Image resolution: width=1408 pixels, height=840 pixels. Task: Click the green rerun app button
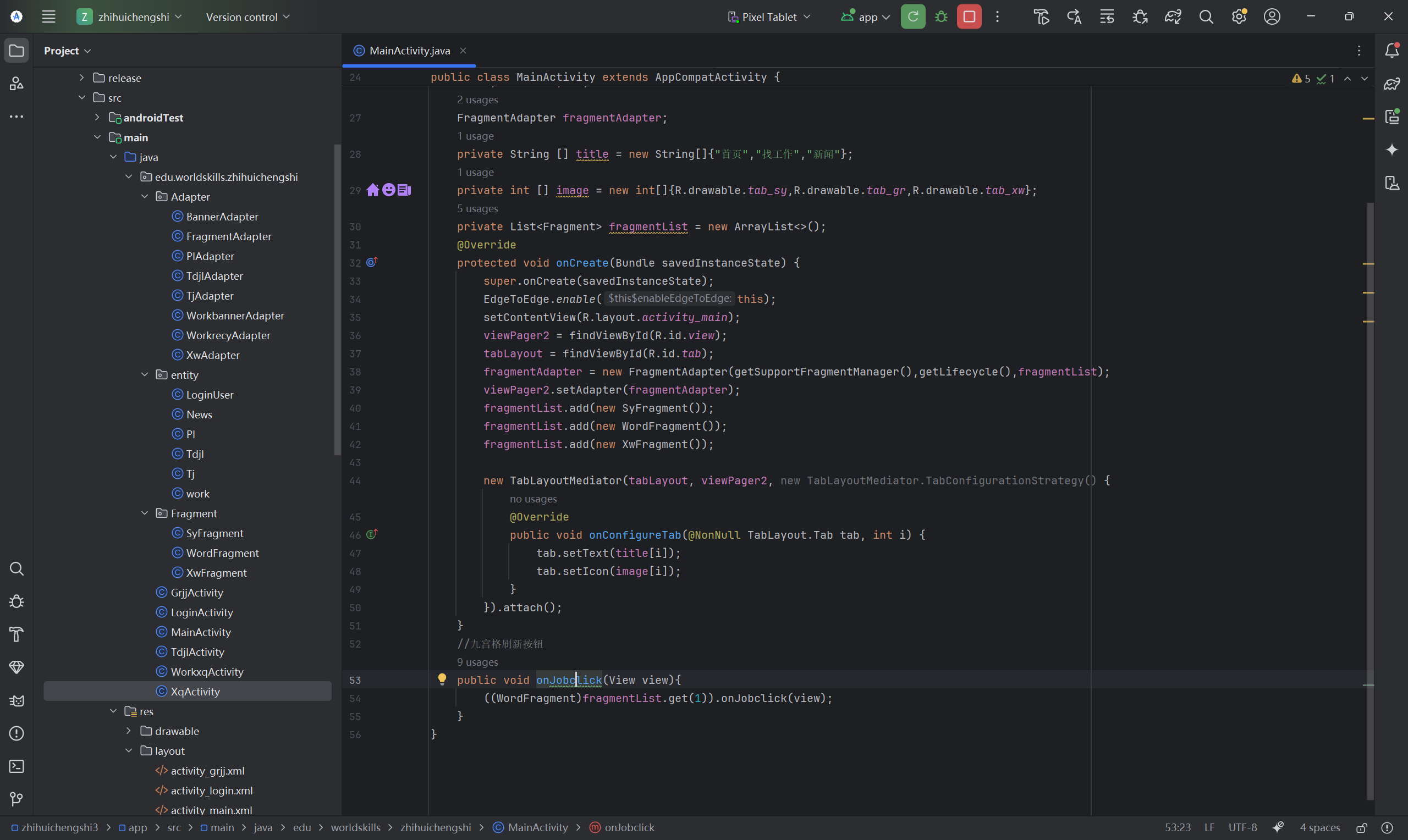[x=912, y=16]
